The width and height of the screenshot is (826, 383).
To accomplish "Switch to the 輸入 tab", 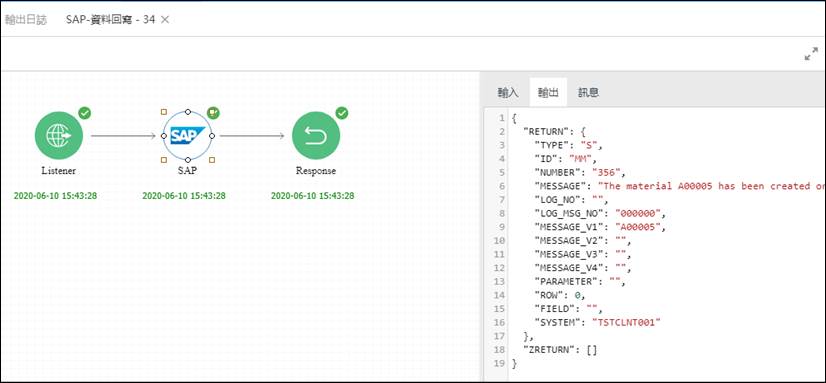I will 508,92.
